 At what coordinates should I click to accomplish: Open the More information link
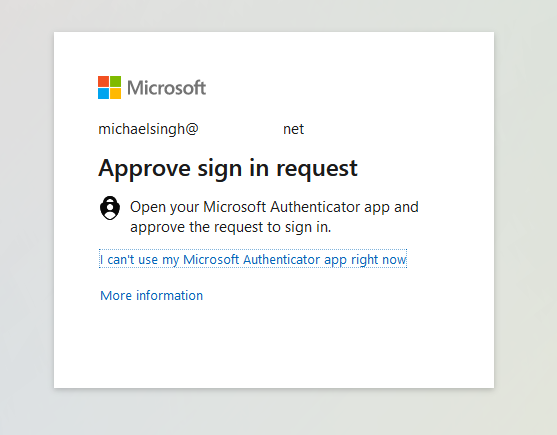pos(151,295)
